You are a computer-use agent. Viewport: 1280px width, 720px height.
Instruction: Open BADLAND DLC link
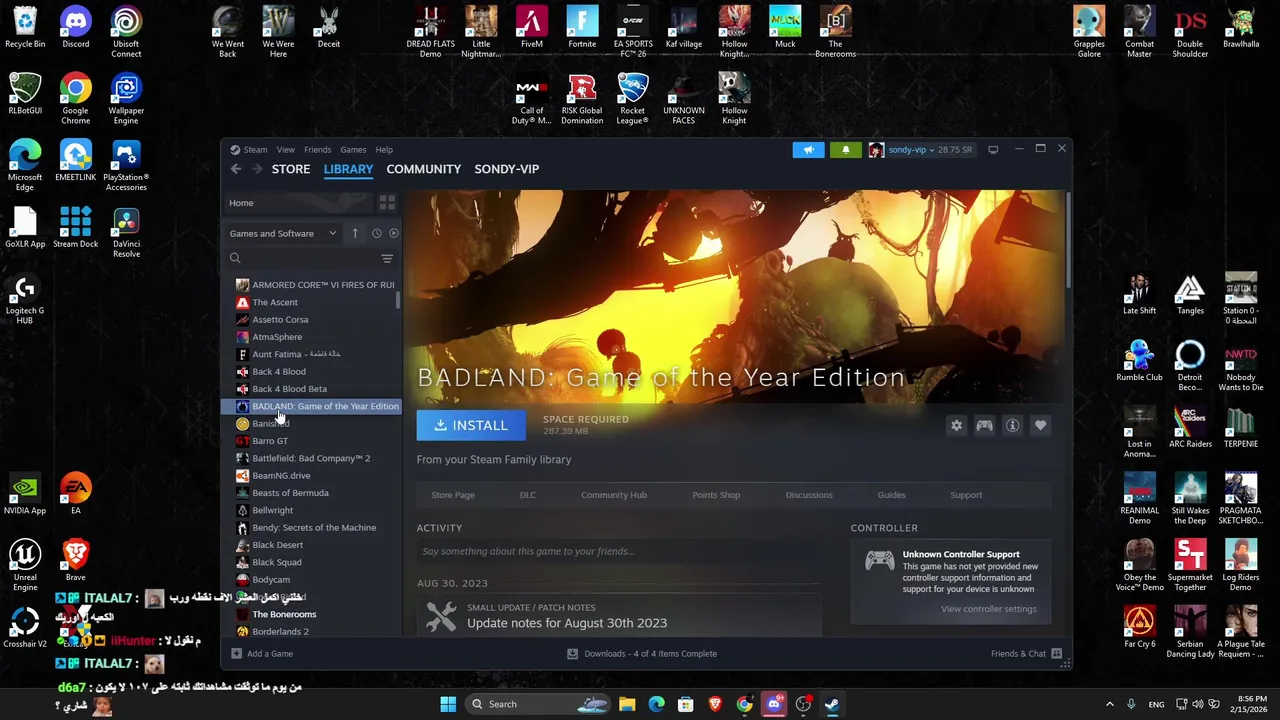527,495
